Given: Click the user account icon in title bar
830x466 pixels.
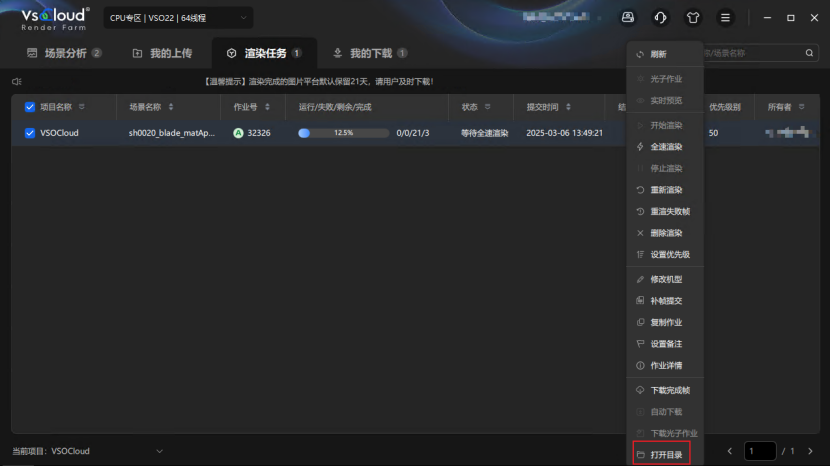Looking at the screenshot, I should point(627,18).
